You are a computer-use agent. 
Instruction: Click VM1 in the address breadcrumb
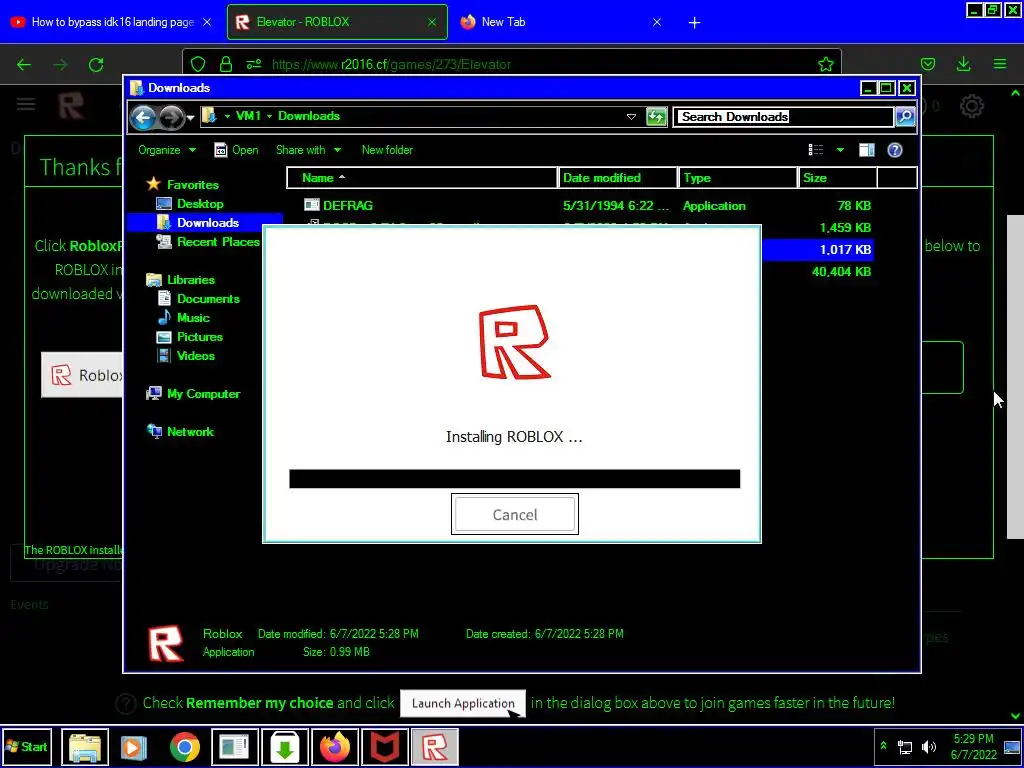click(248, 116)
